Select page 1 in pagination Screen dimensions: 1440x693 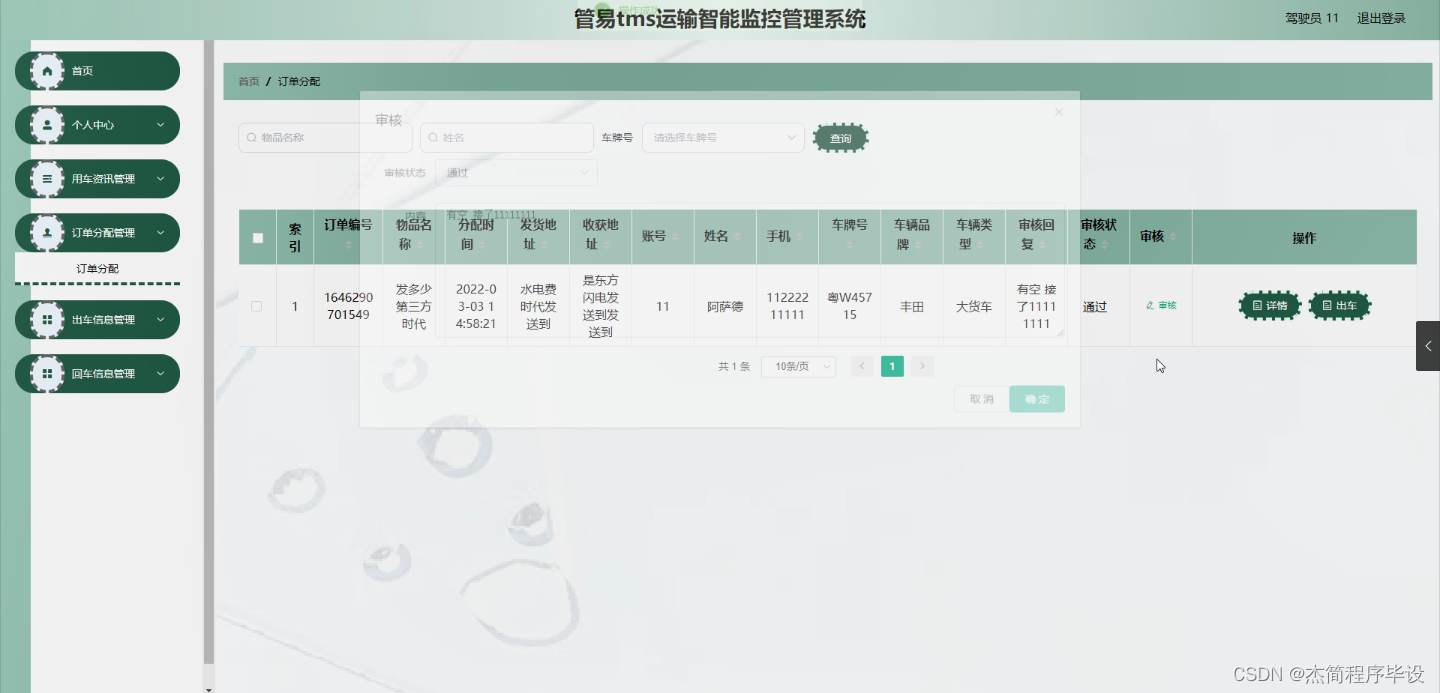892,367
